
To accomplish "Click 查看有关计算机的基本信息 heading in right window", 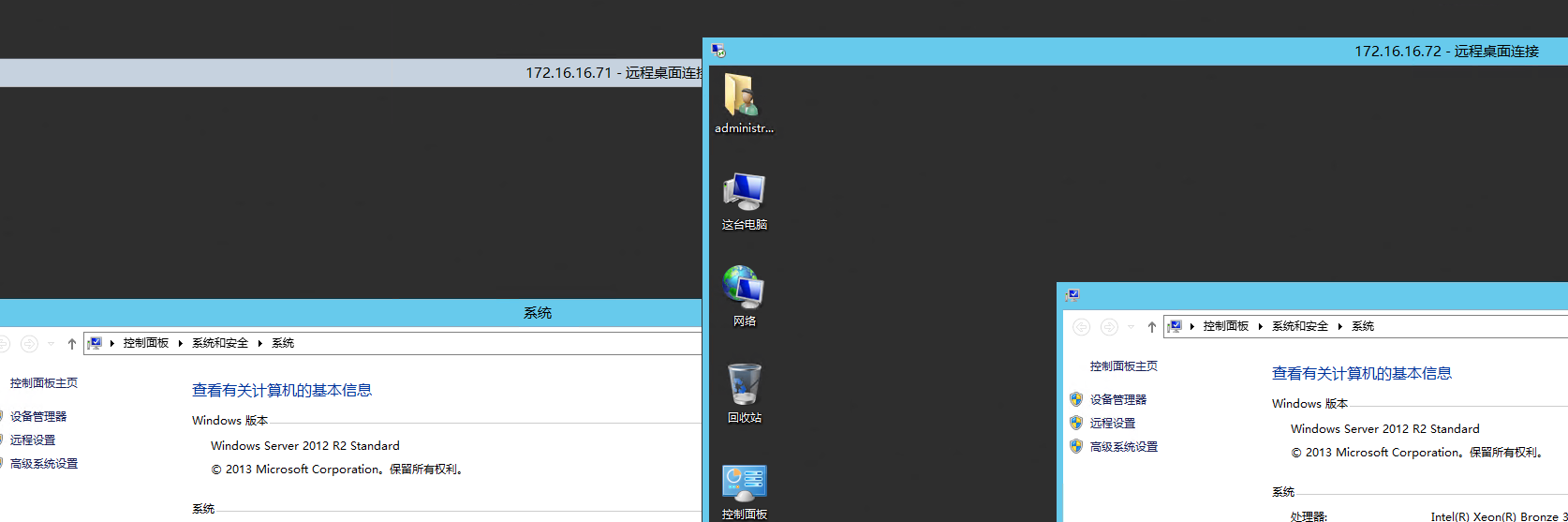I will 1362,373.
